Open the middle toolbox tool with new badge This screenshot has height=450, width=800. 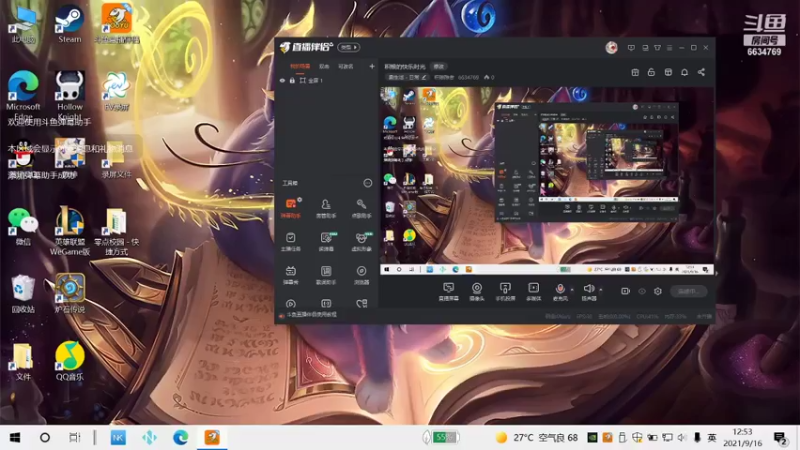click(326, 241)
